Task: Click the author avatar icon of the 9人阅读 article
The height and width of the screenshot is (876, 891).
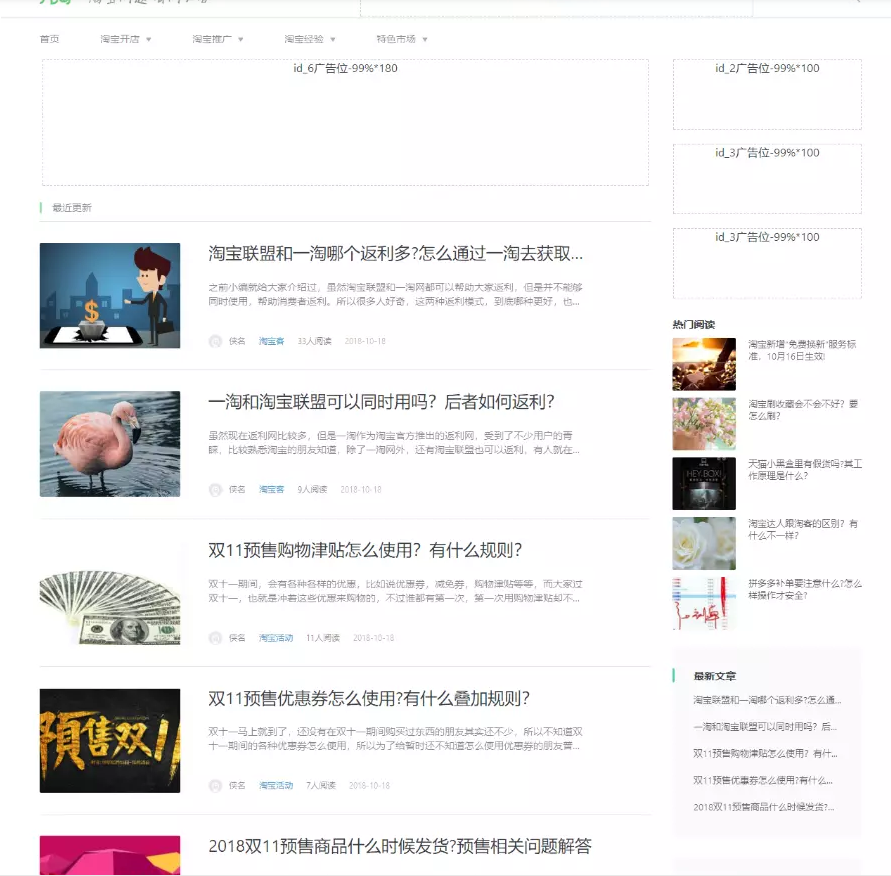Action: 215,490
